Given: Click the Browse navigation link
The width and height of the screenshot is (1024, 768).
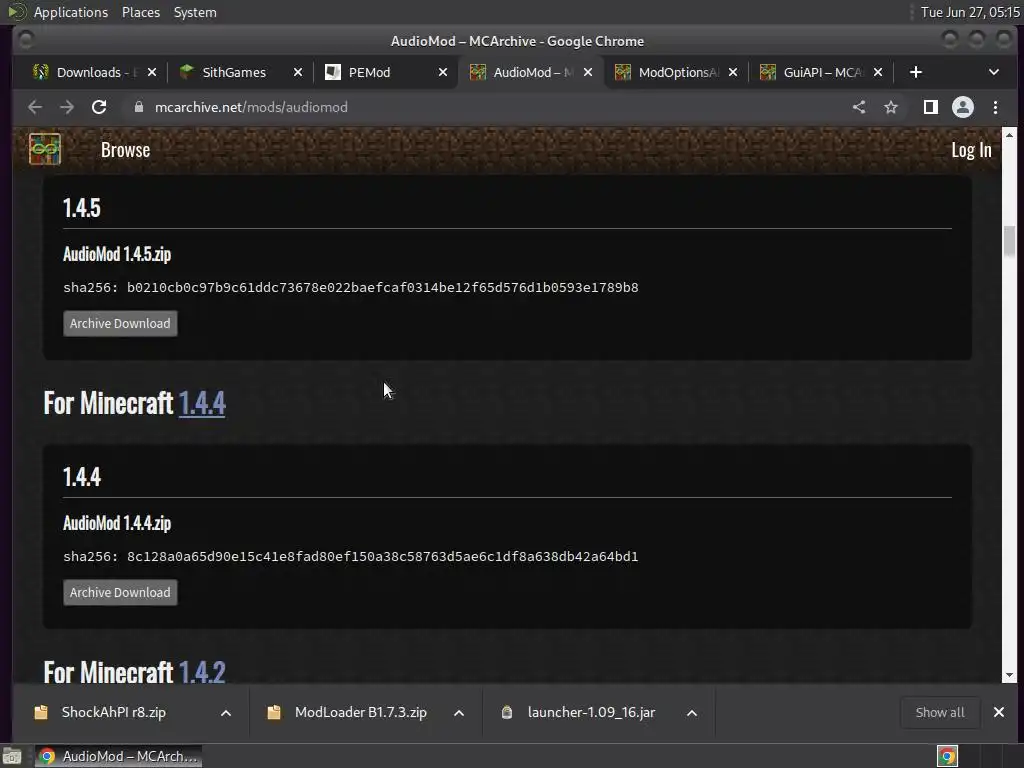Looking at the screenshot, I should point(125,150).
